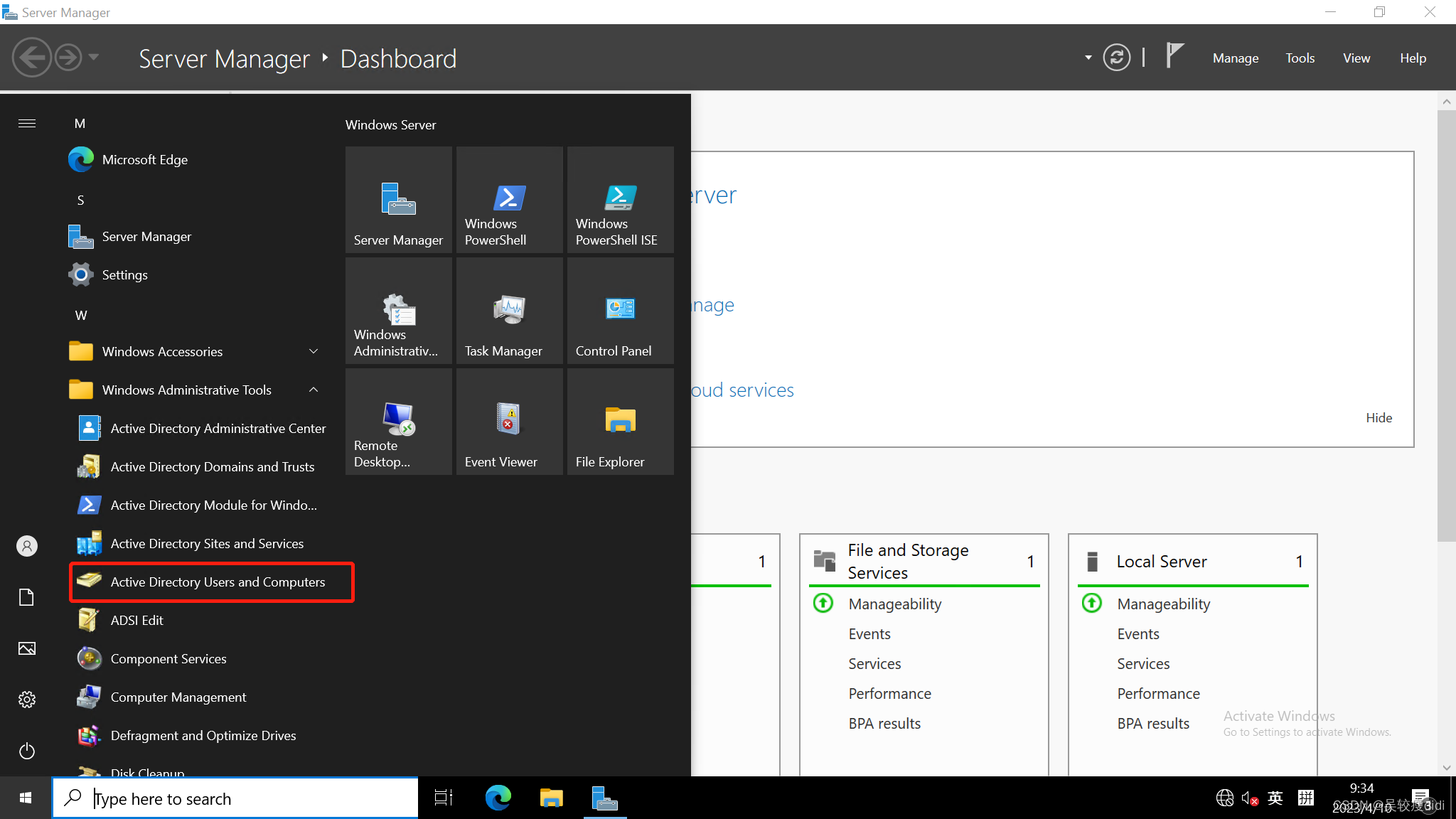Open the Windows PowerShell tile
The image size is (1456, 819).
[509, 200]
